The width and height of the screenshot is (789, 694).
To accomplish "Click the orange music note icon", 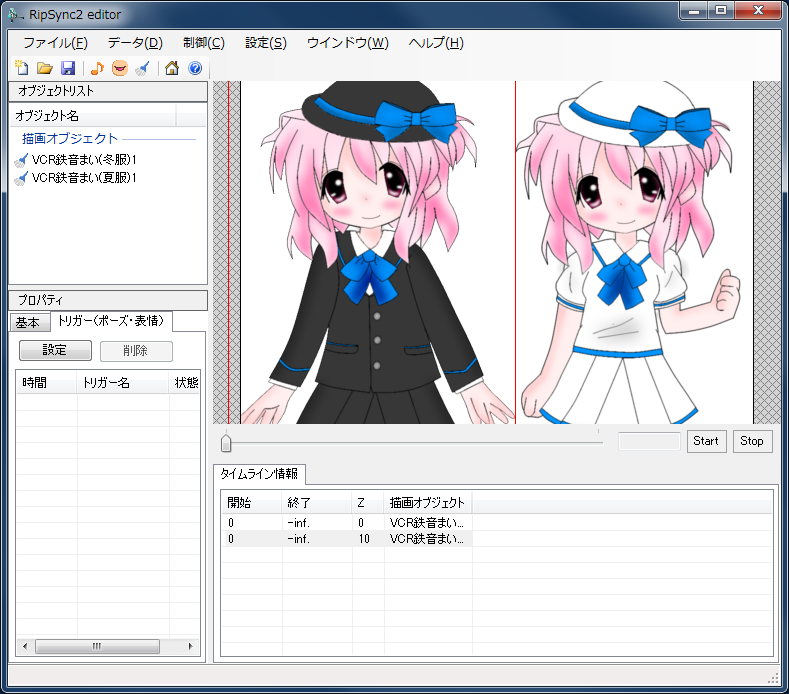I will (x=97, y=68).
